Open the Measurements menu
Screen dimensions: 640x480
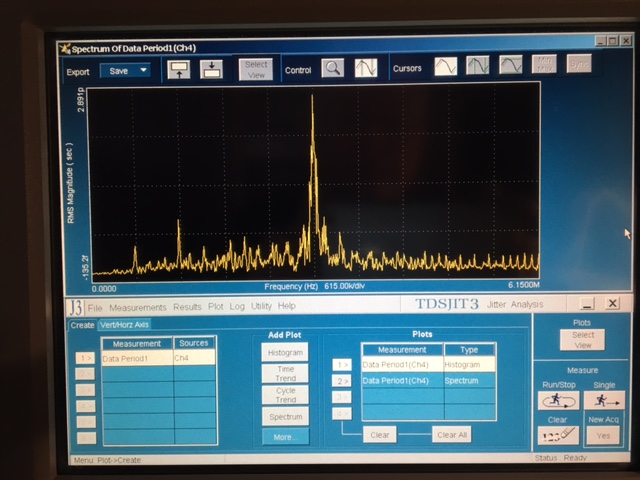click(x=138, y=307)
